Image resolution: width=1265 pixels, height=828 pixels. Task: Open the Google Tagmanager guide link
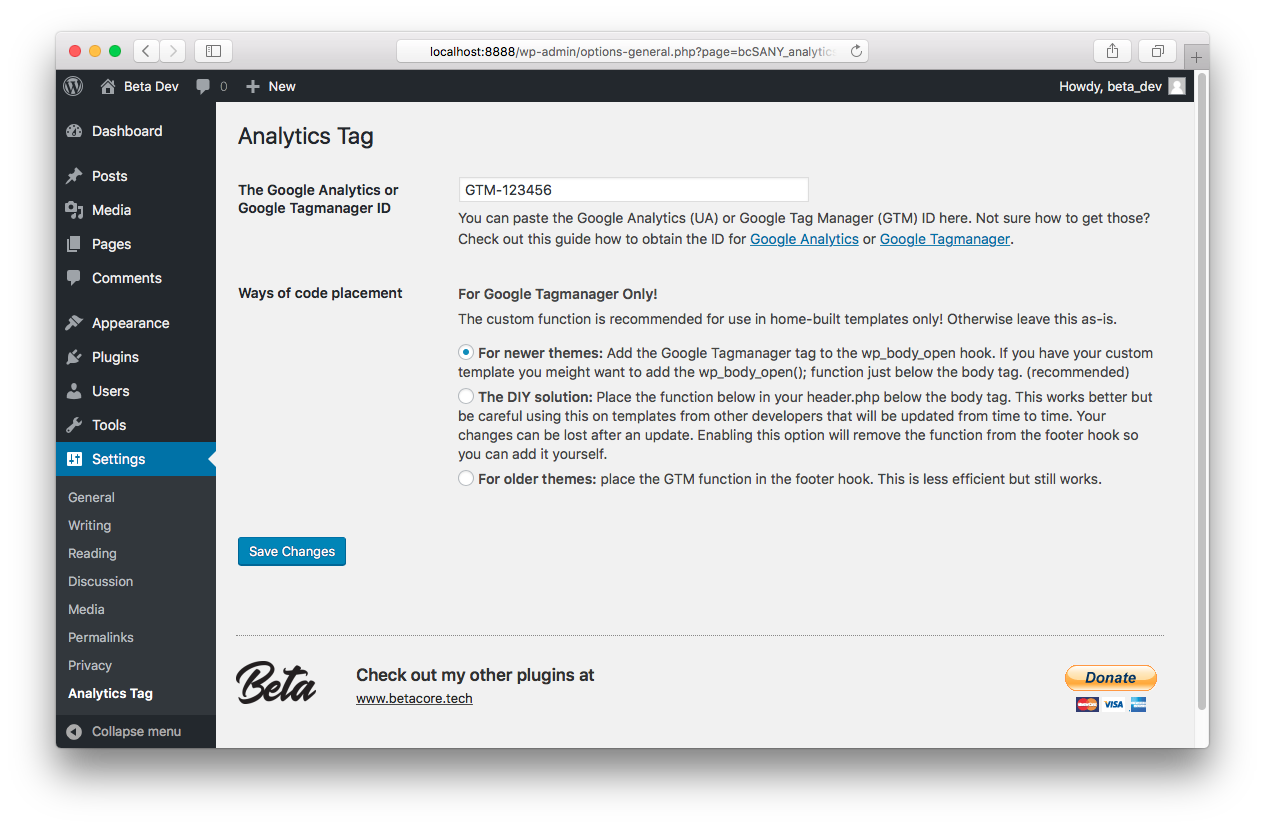945,239
